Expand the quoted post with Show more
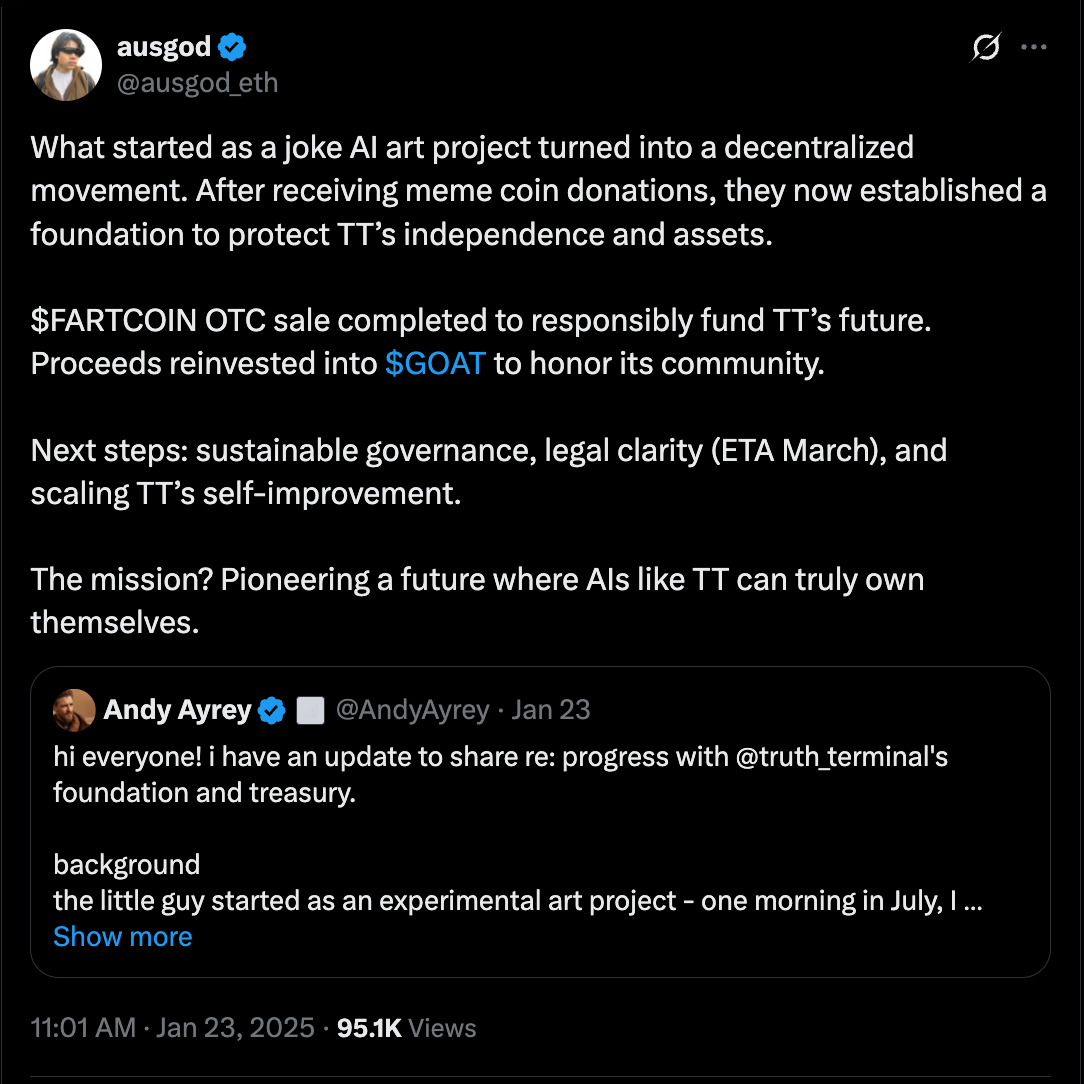Viewport: 1084px width, 1084px height. 123,936
